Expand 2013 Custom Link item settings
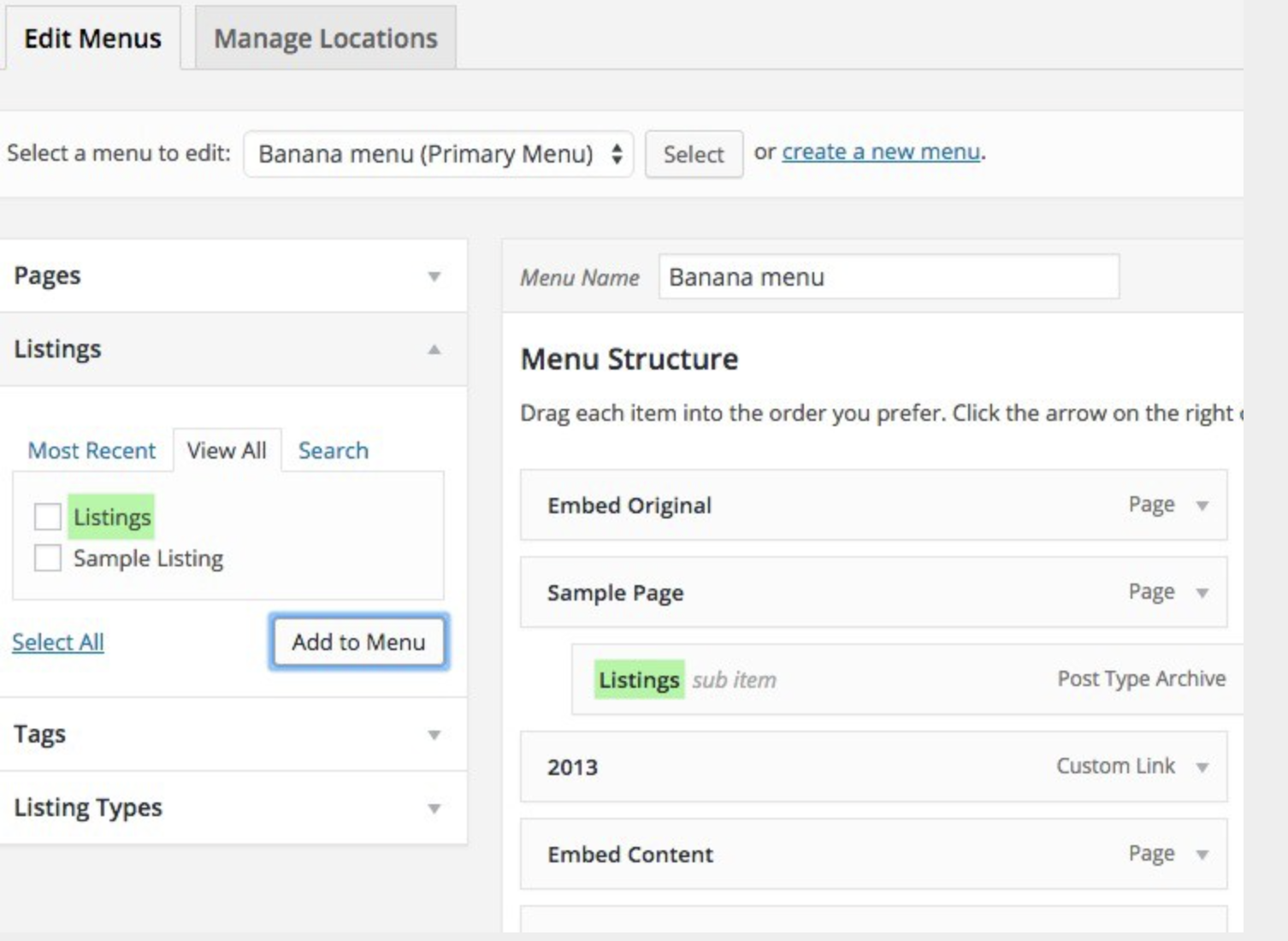 click(x=1202, y=767)
